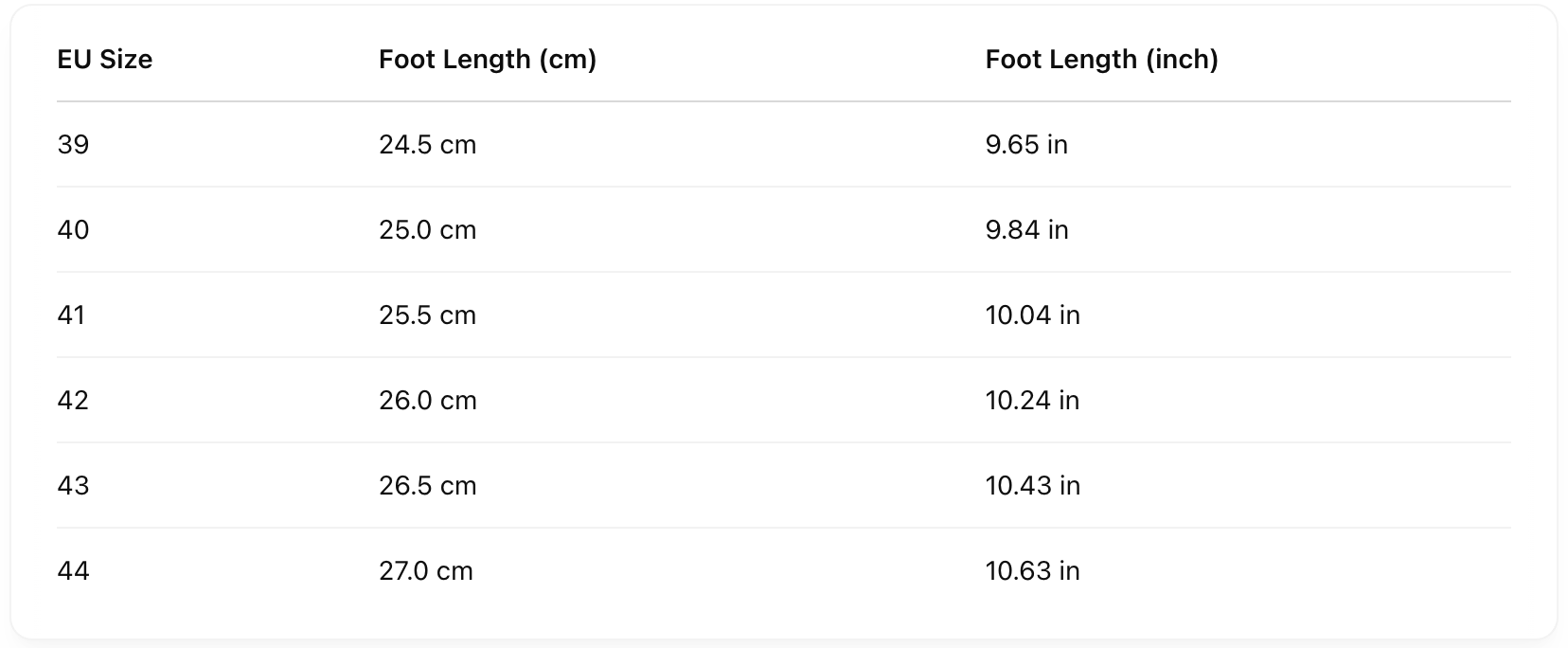This screenshot has height=648, width=1568.
Task: Select the 25.0 cm cell
Action: coord(427,230)
